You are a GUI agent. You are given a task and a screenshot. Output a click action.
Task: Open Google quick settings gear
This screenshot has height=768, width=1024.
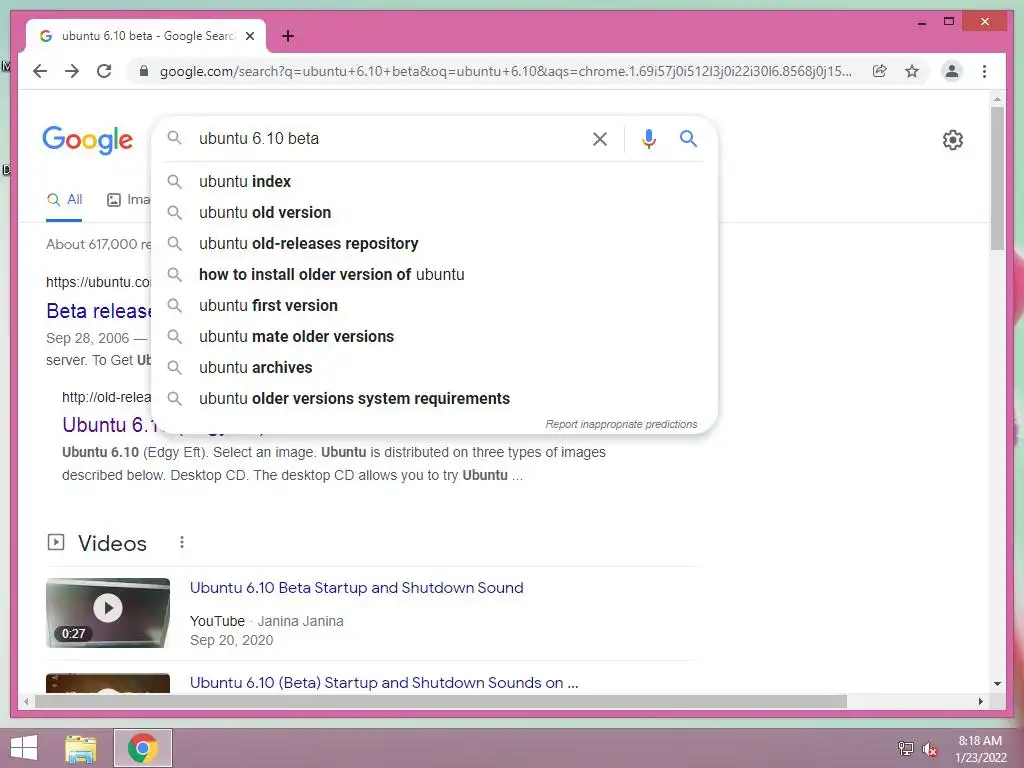(x=952, y=139)
